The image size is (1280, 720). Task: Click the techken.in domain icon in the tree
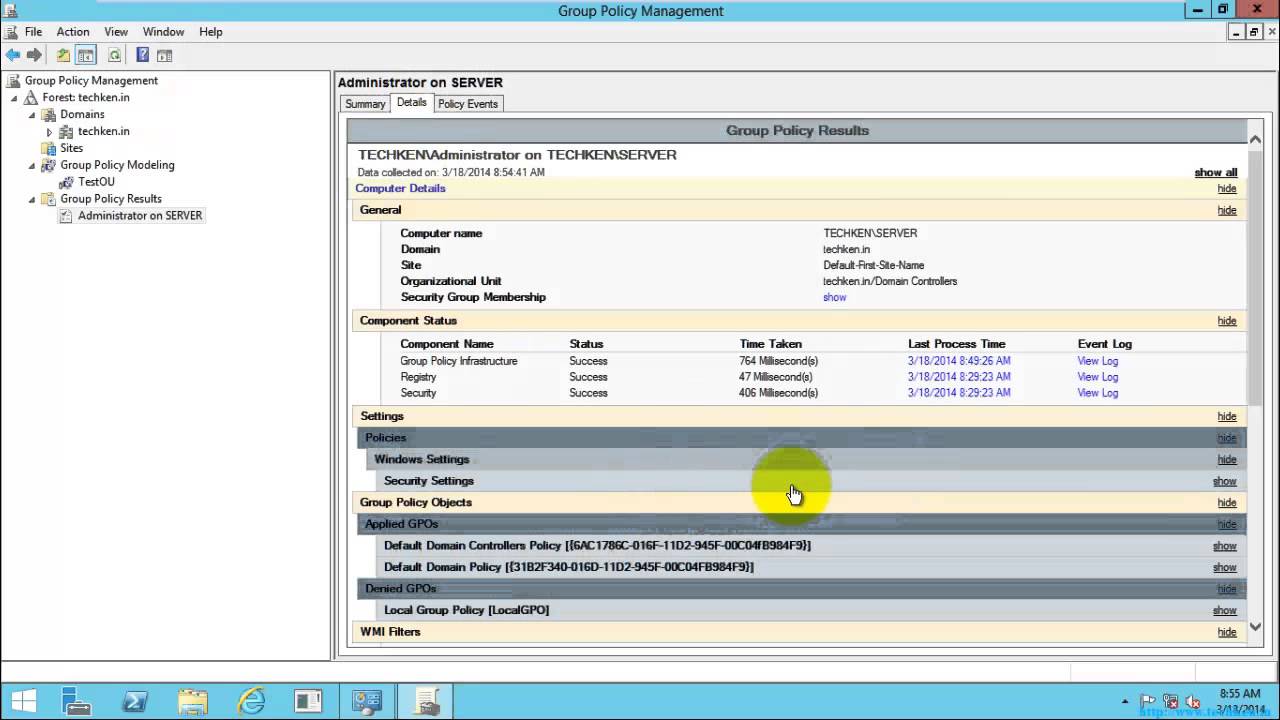click(x=66, y=132)
